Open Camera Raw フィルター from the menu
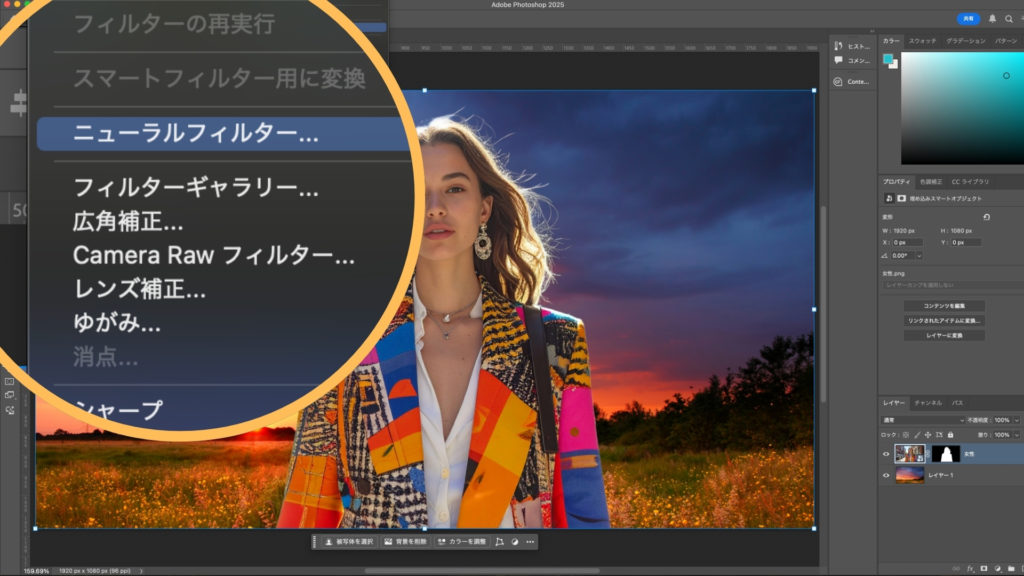The image size is (1024, 576). (x=213, y=255)
